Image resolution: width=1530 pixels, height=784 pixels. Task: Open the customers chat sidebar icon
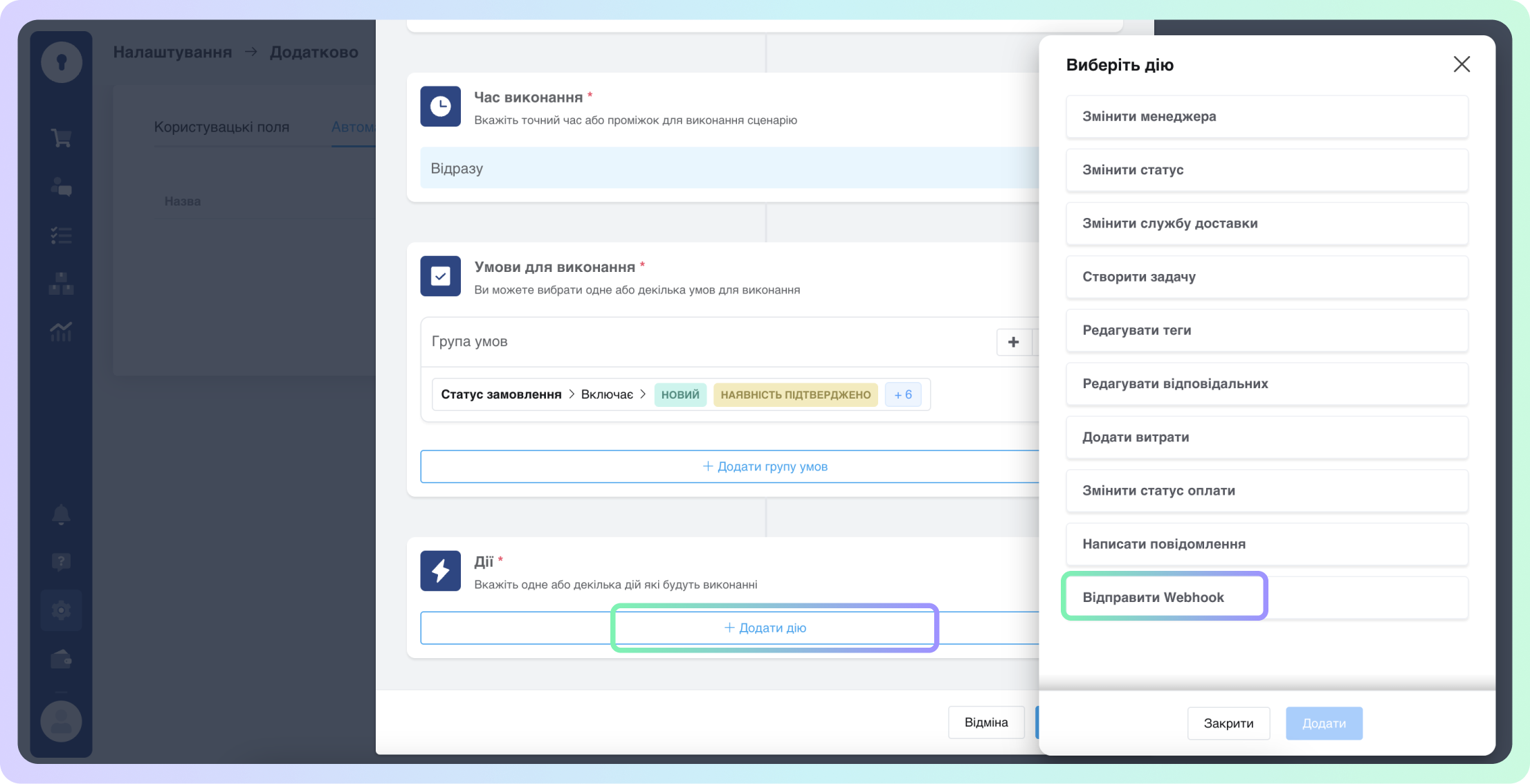pyautogui.click(x=61, y=187)
